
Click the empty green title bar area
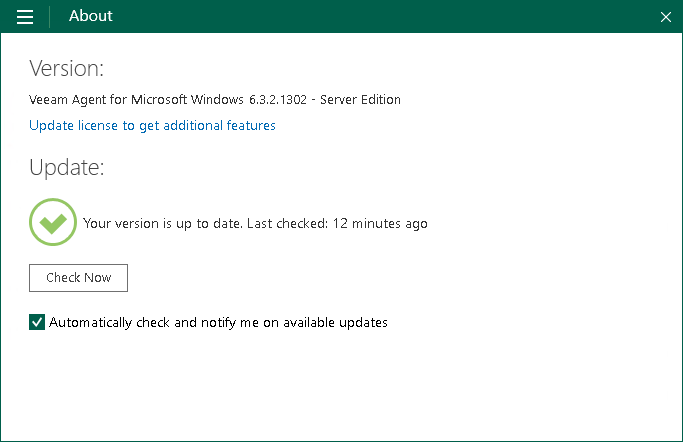380,17
